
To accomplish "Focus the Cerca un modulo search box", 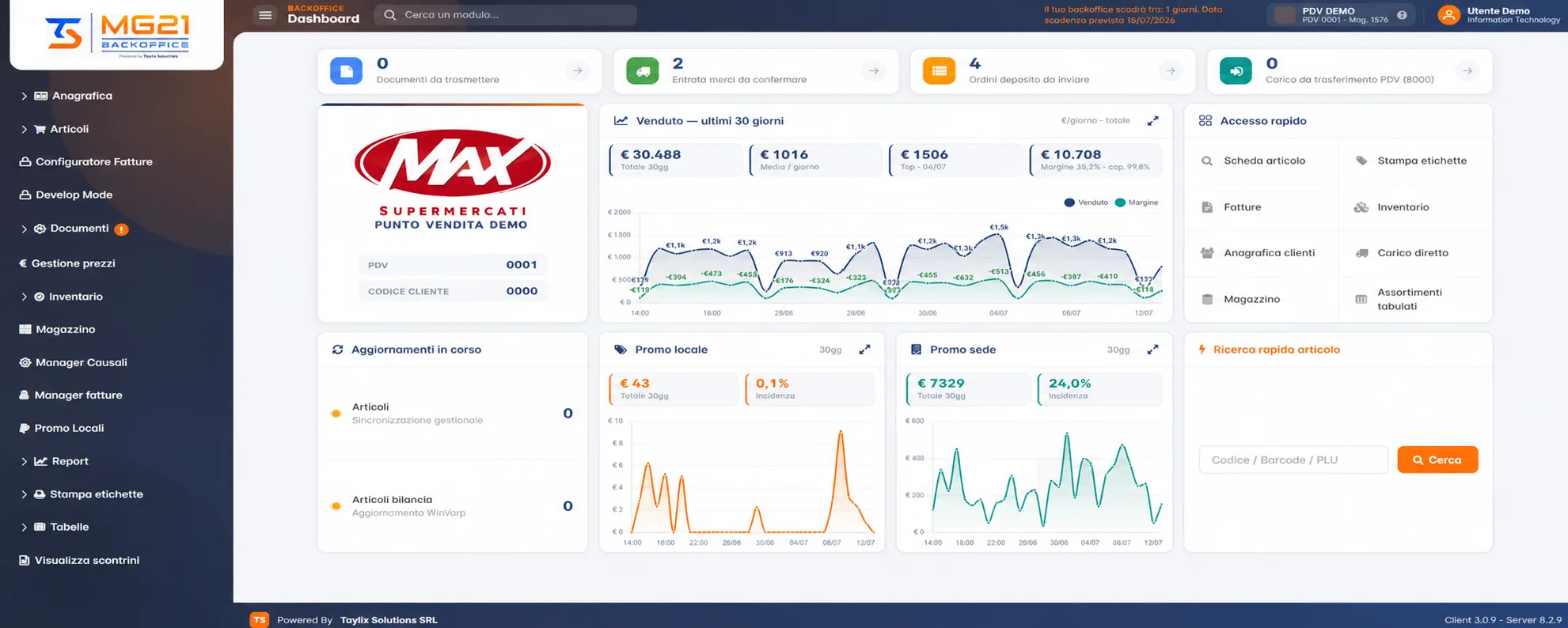I will pos(505,15).
